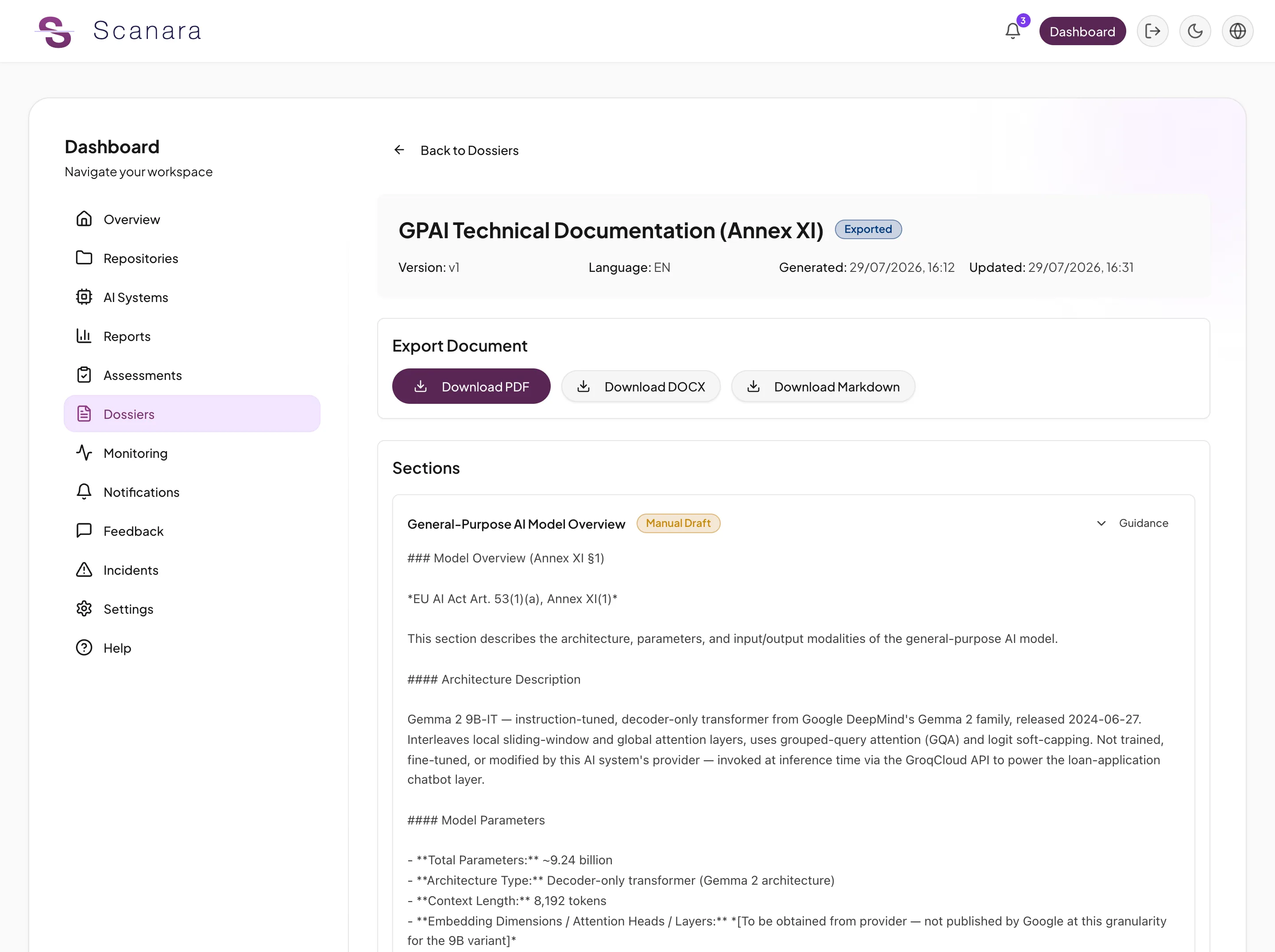Image resolution: width=1275 pixels, height=952 pixels.
Task: Click General-Purpose AI Model Overview heading
Action: [x=516, y=524]
